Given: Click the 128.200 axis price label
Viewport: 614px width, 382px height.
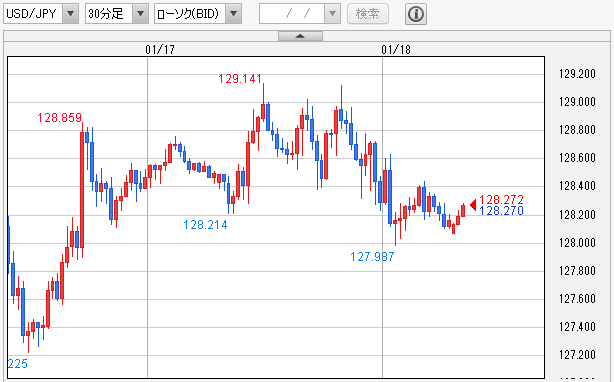Looking at the screenshot, I should (577, 214).
